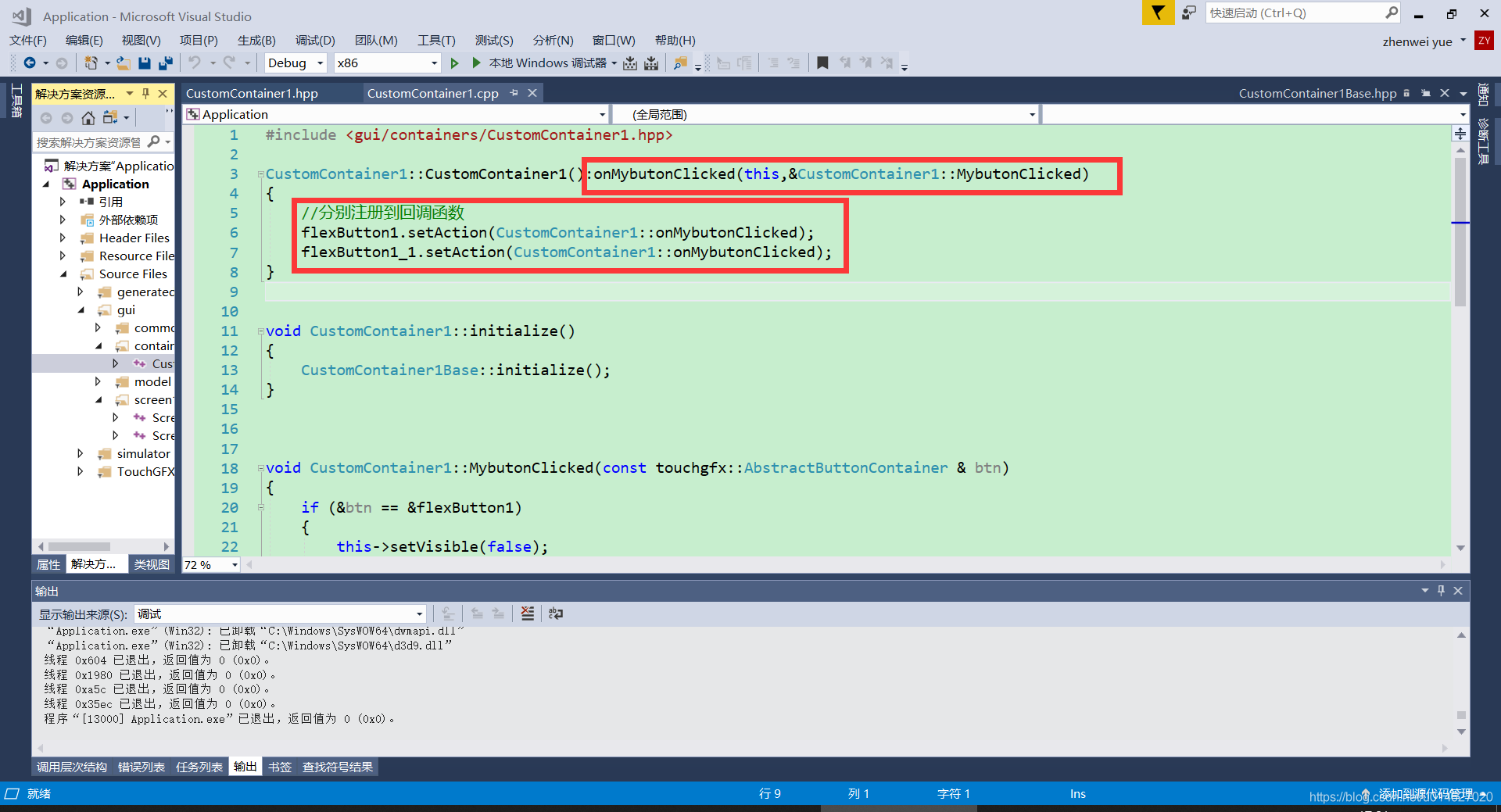
Task: Click 添加到源代码管理 in status bar
Action: click(x=1425, y=793)
